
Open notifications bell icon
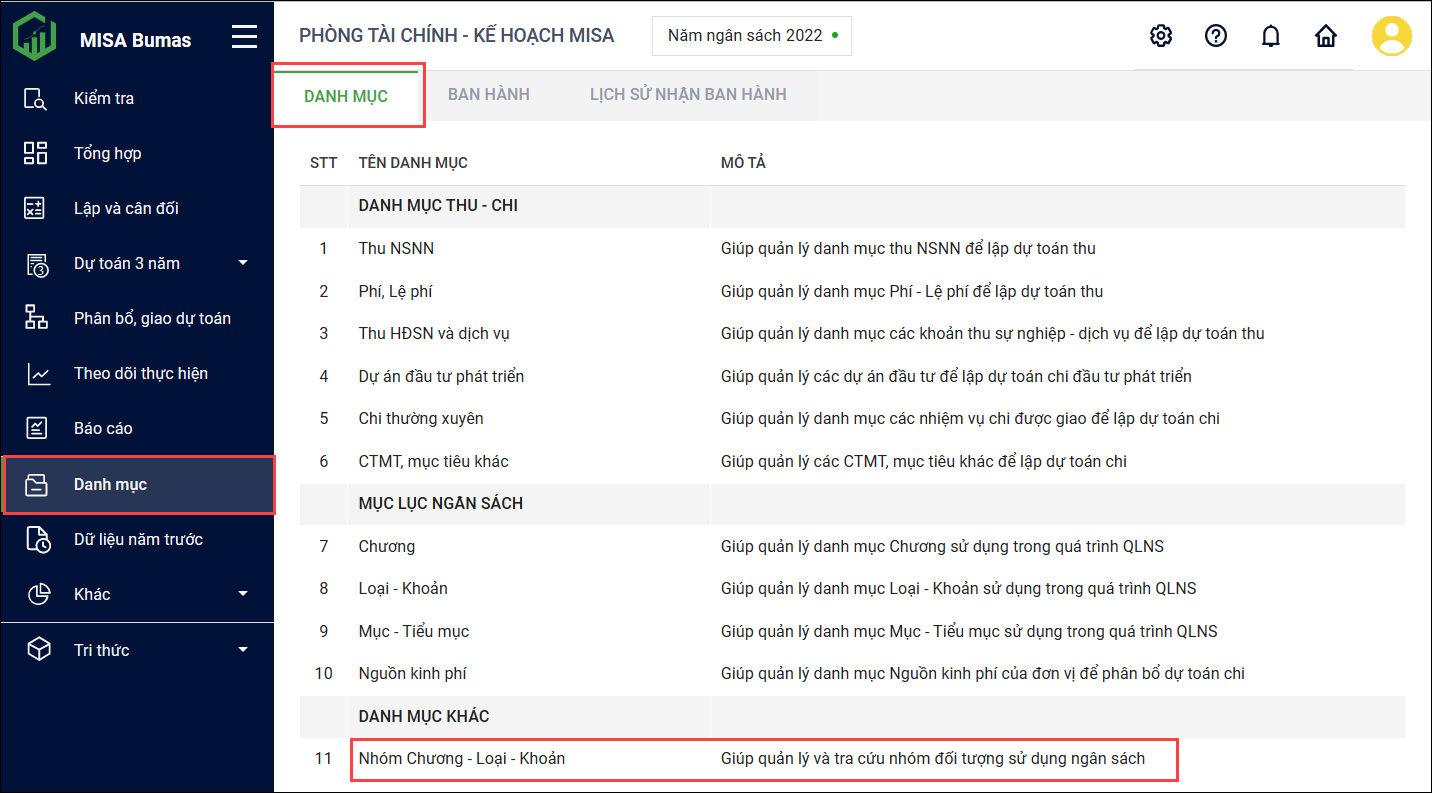(1270, 37)
